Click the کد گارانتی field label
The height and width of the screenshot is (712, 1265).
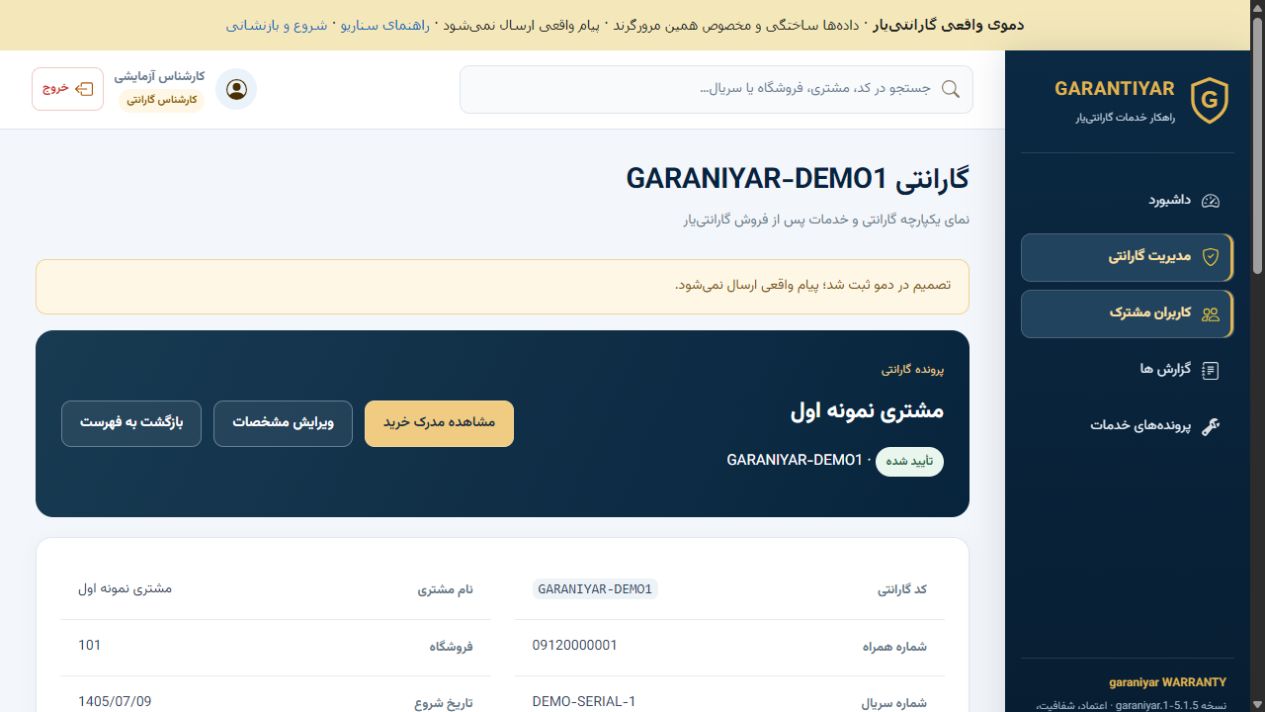pos(902,590)
